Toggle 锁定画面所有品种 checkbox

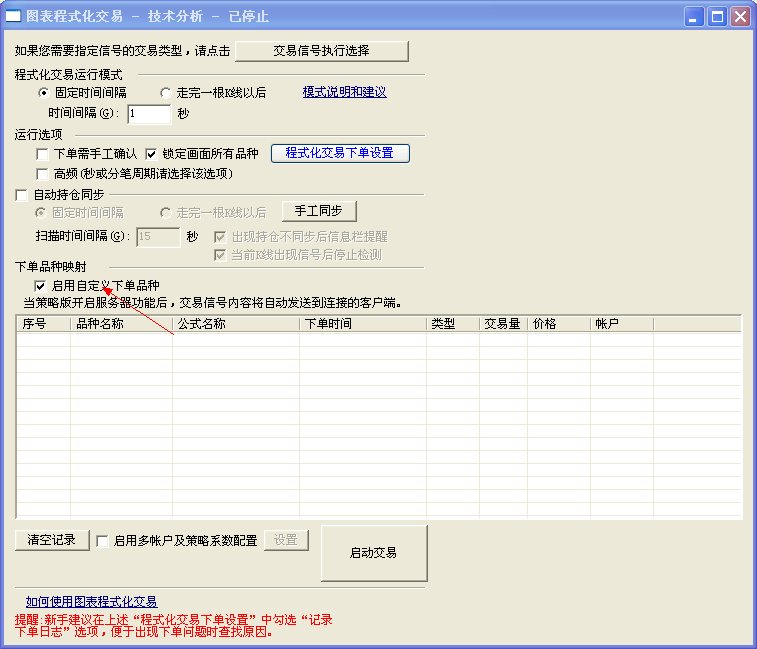(x=151, y=154)
